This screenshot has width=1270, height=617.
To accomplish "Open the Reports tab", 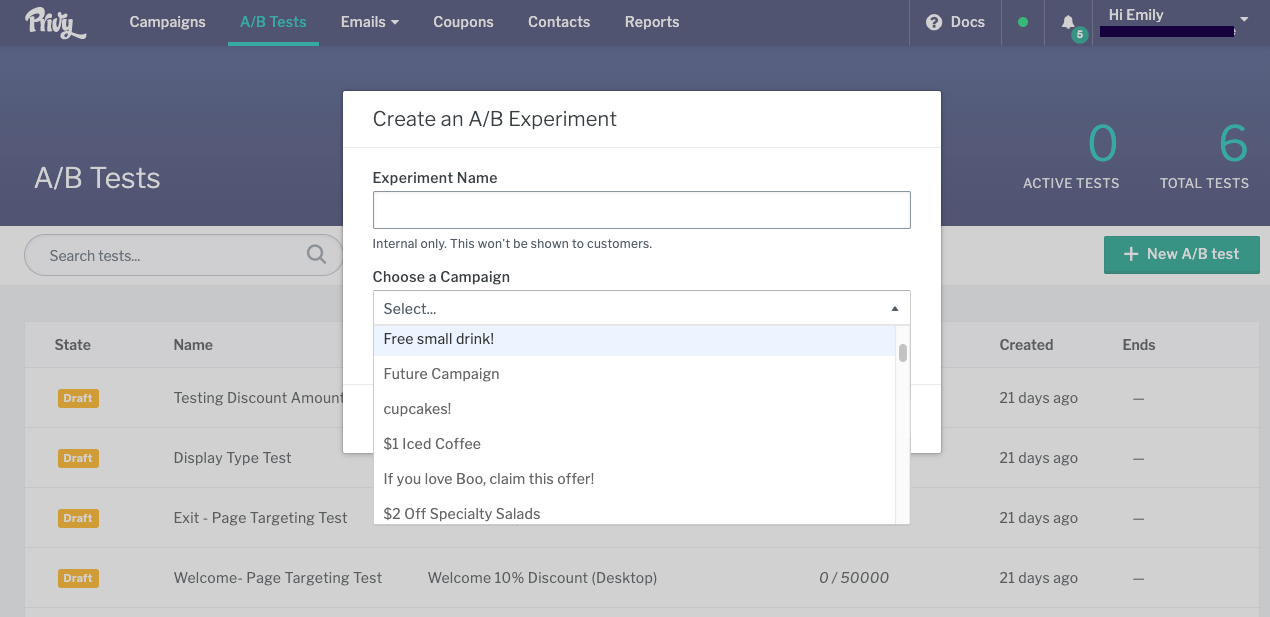I will [652, 22].
